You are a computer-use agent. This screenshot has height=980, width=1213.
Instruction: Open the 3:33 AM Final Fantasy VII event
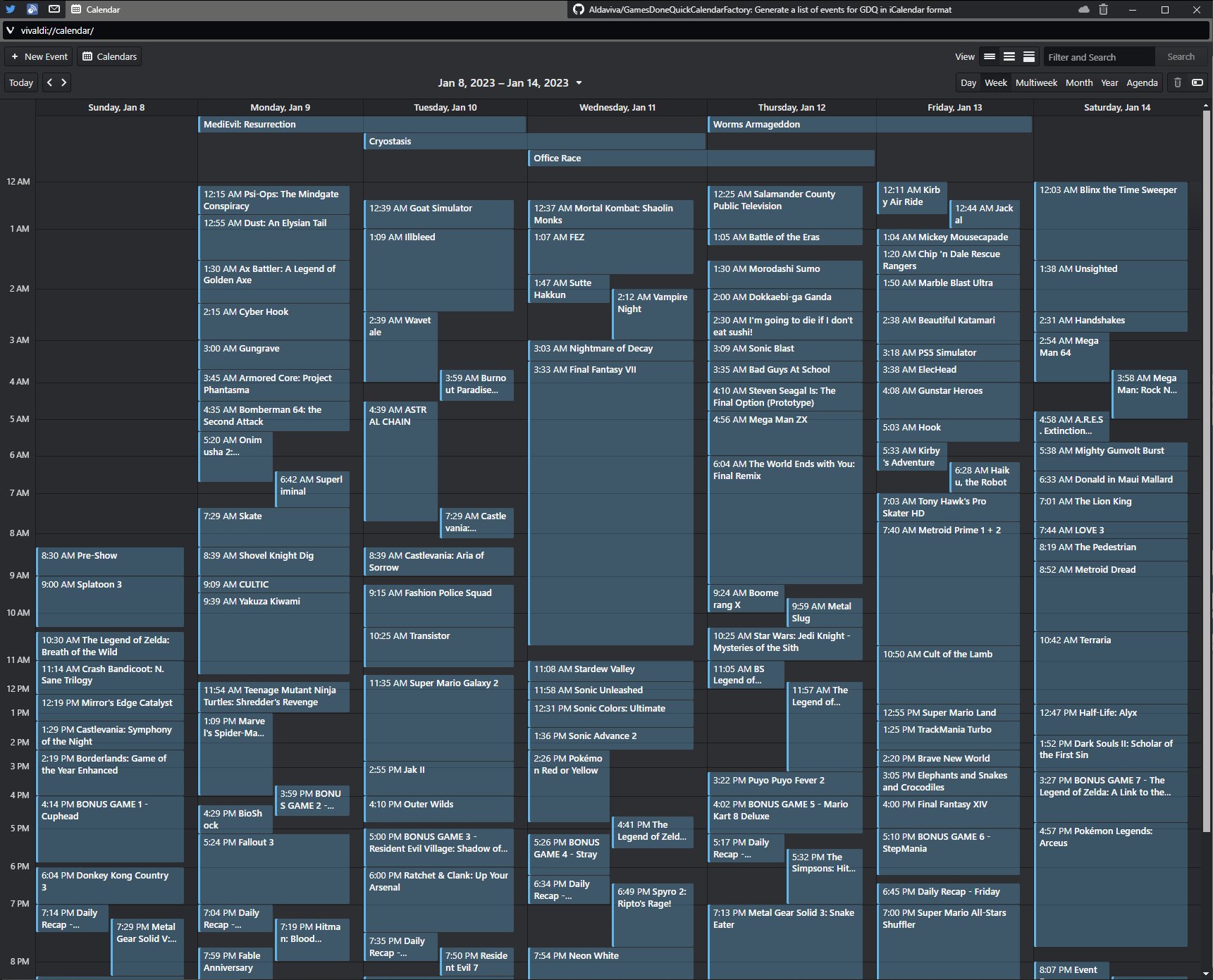(x=611, y=503)
